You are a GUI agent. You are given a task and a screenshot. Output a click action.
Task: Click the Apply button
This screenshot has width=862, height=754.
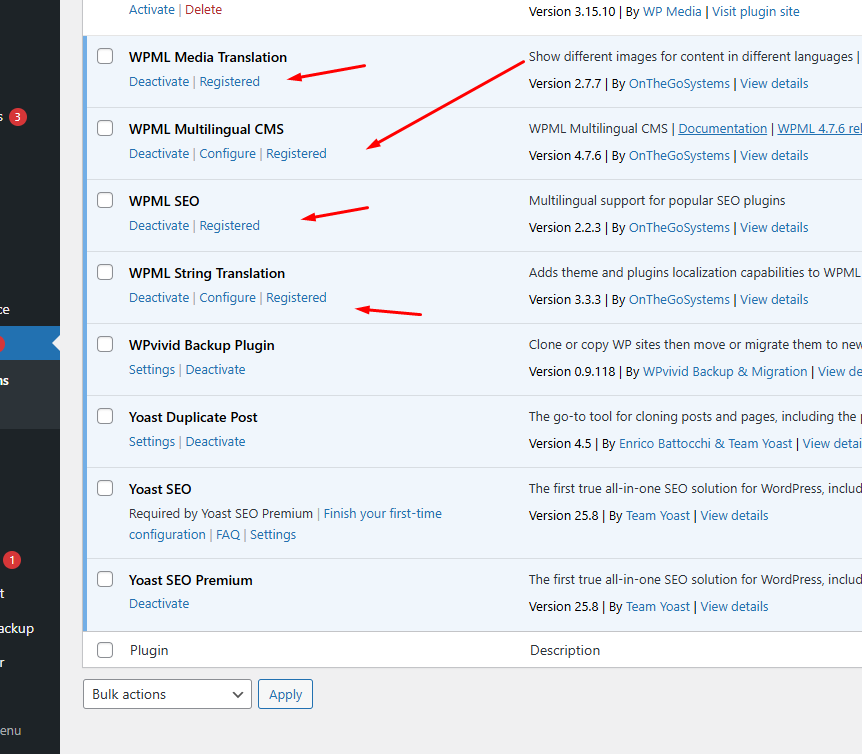(285, 694)
